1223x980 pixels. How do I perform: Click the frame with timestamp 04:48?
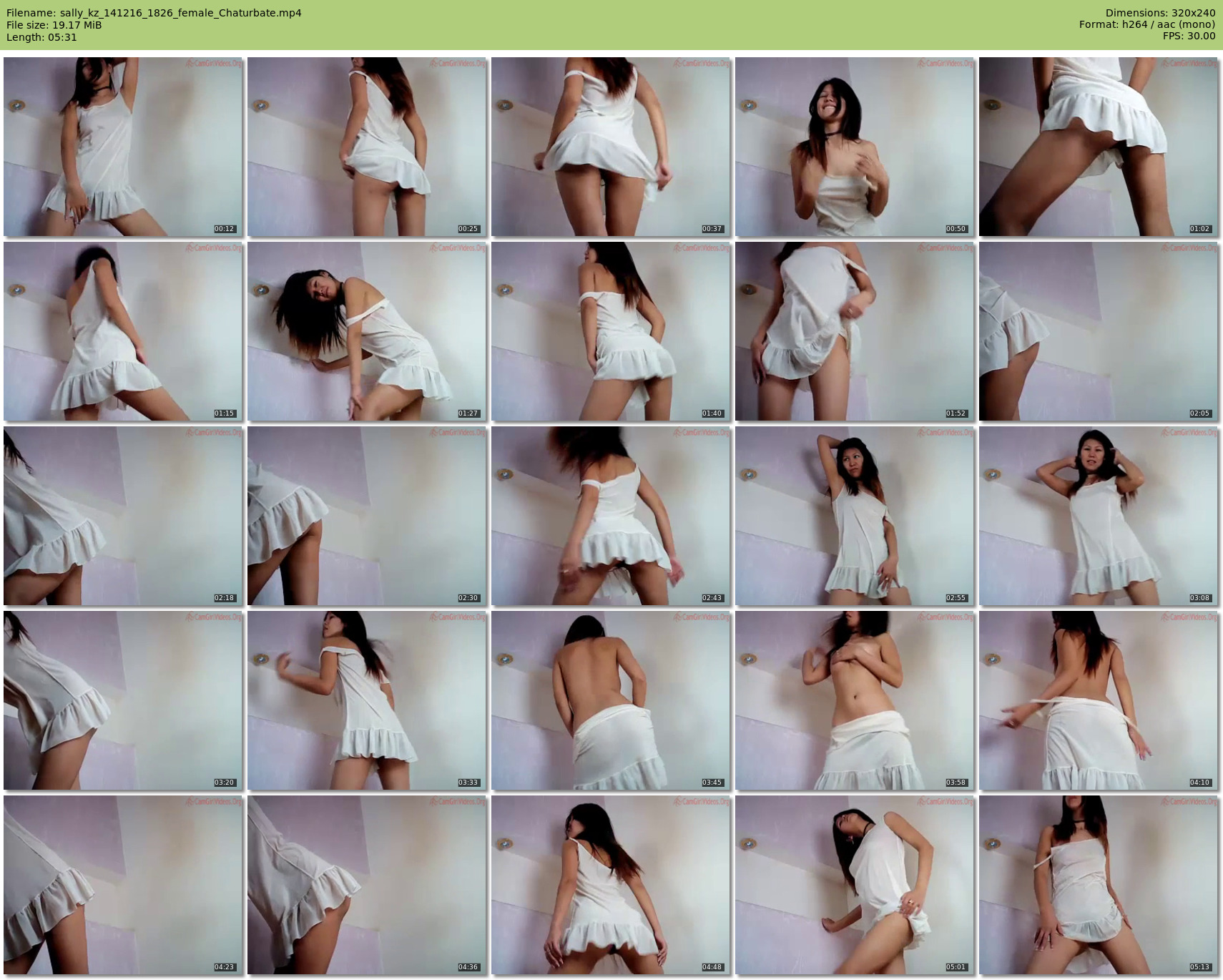611,885
